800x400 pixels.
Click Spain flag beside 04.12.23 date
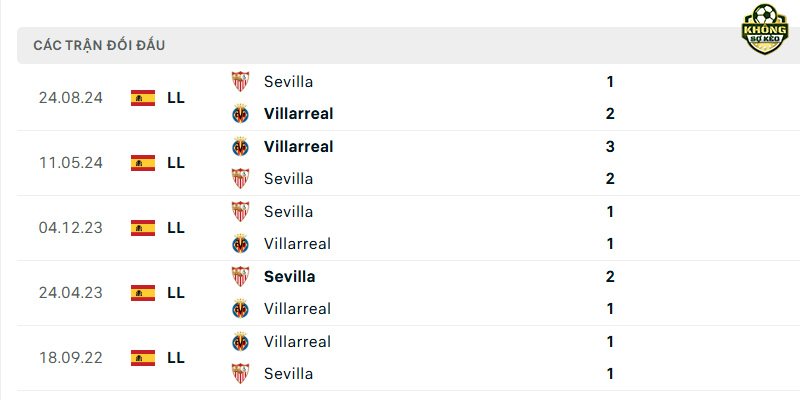[143, 228]
